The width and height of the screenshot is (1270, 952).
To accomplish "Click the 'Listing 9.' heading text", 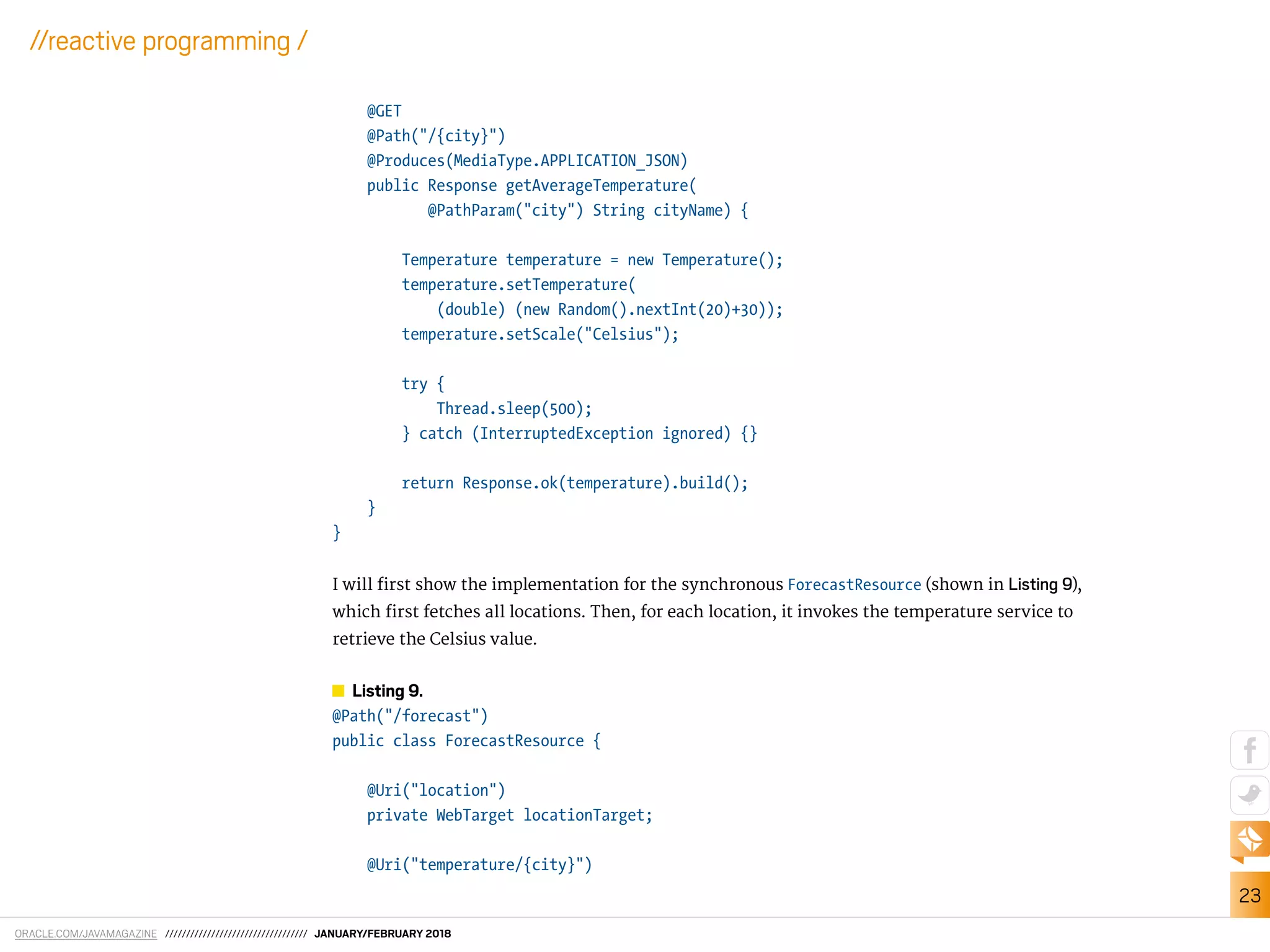I will pyautogui.click(x=388, y=691).
